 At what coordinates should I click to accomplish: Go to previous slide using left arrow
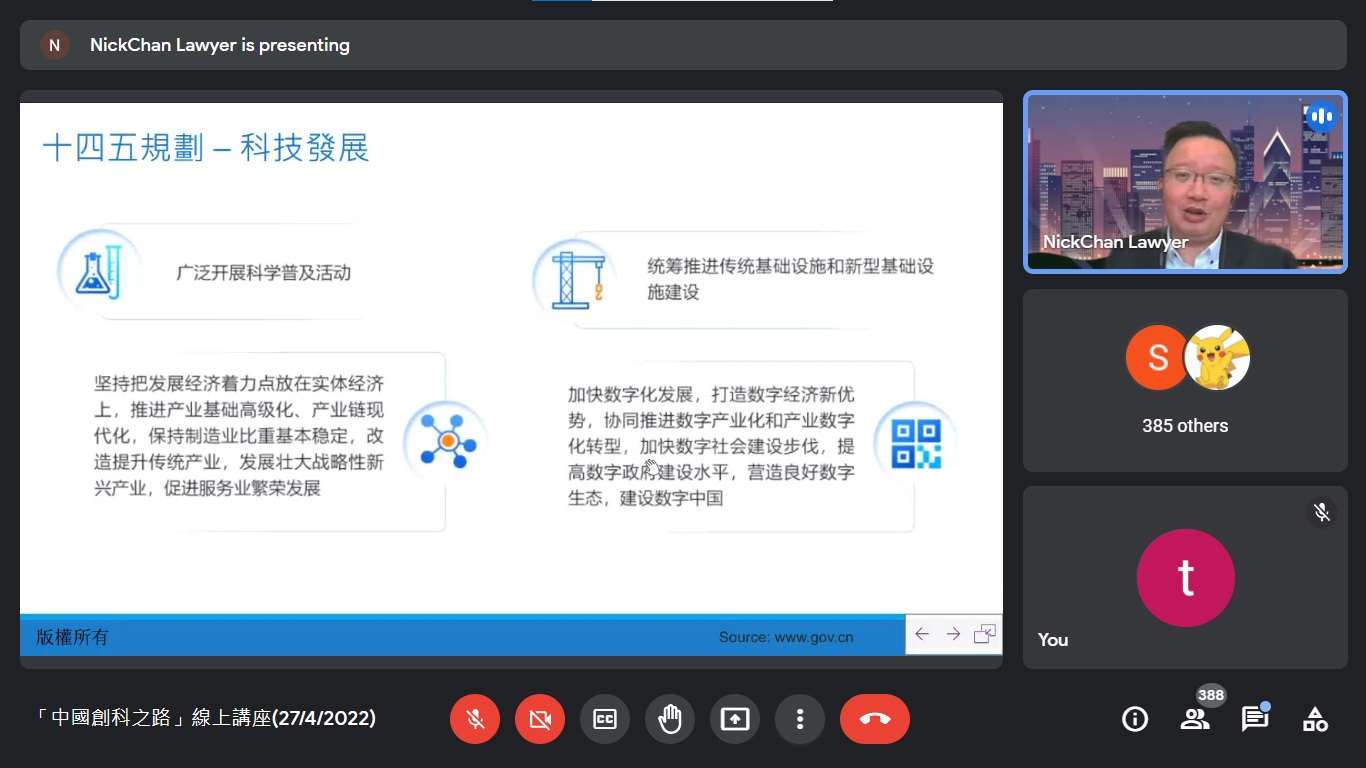pyautogui.click(x=922, y=634)
